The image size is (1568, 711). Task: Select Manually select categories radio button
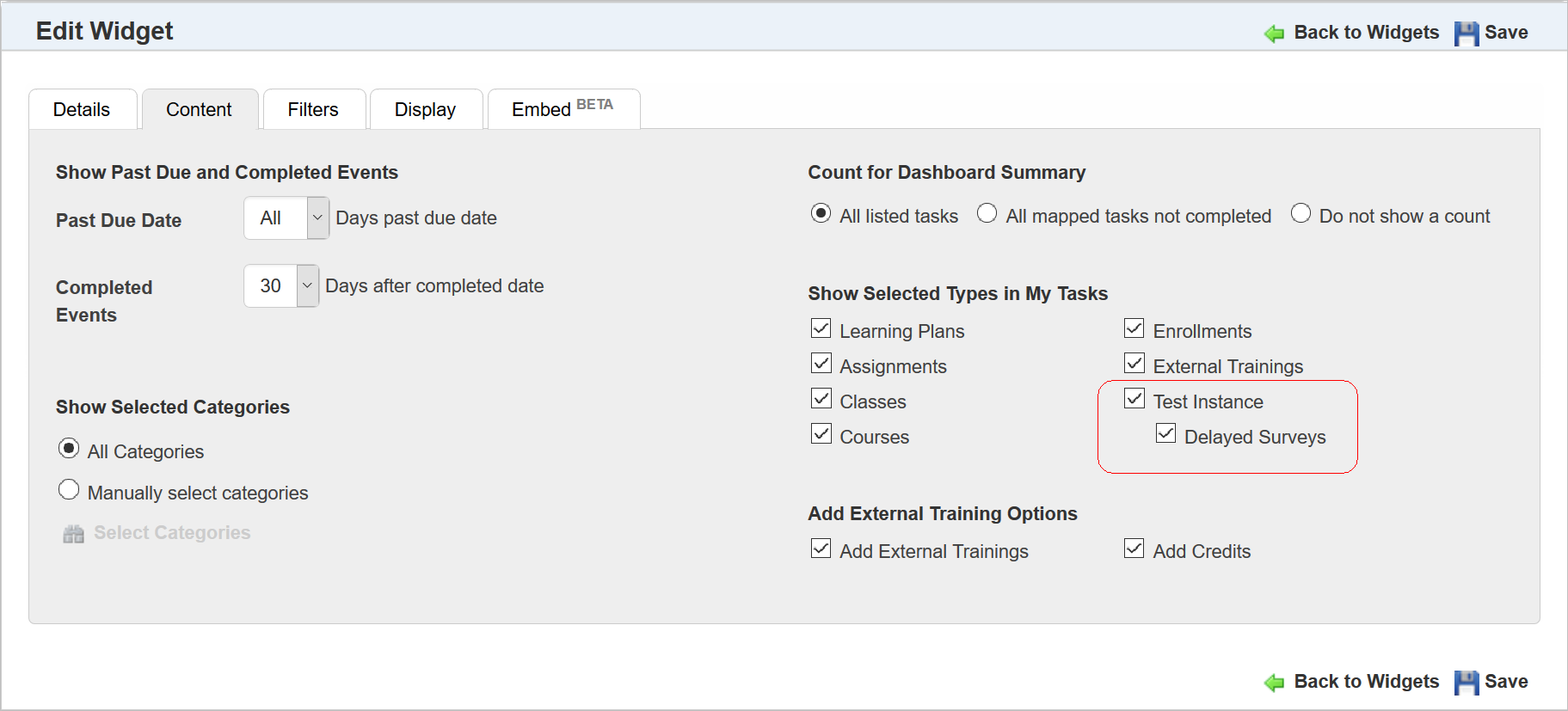pyautogui.click(x=69, y=490)
